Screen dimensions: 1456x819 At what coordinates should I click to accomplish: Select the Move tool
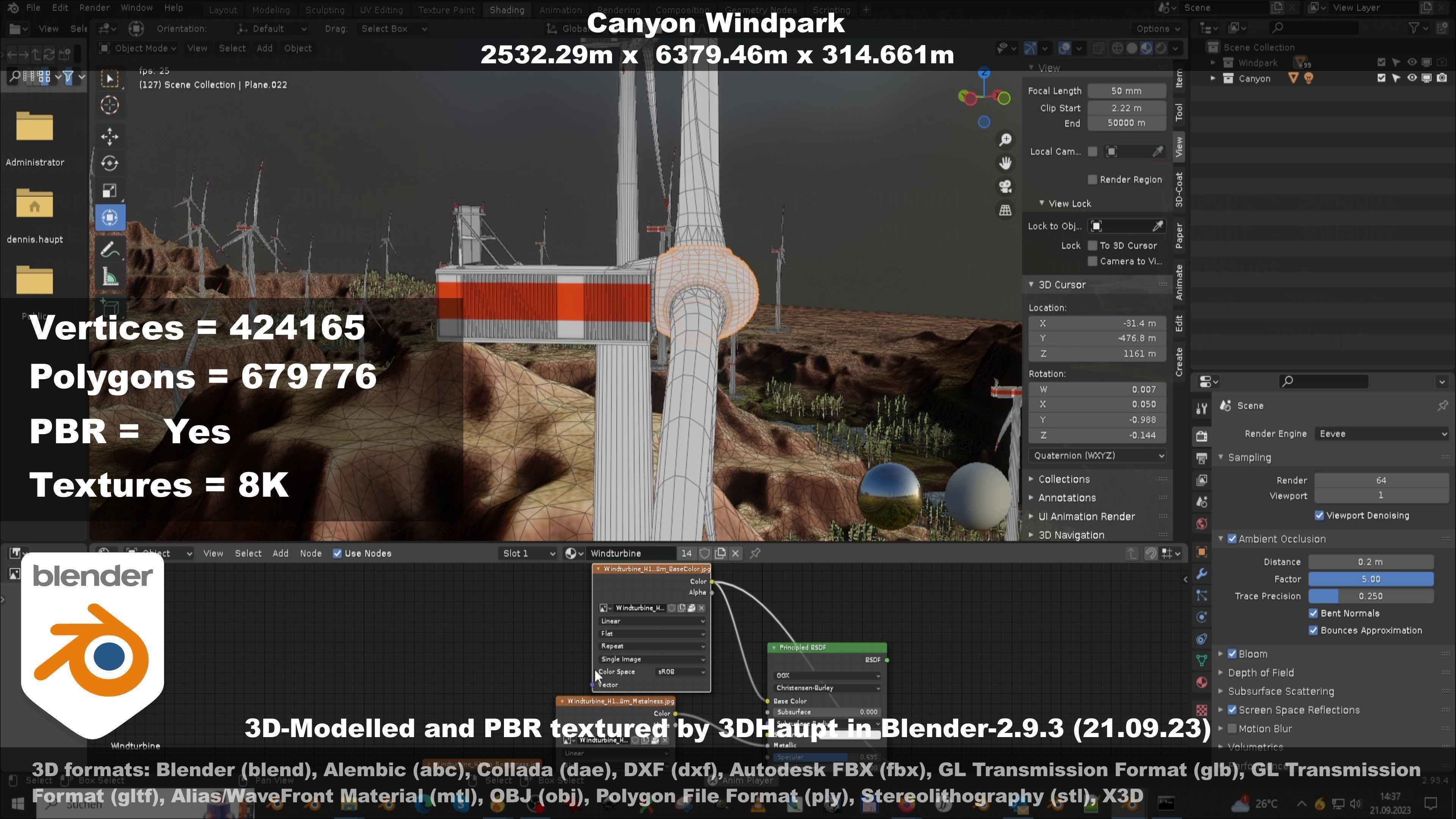click(x=110, y=136)
